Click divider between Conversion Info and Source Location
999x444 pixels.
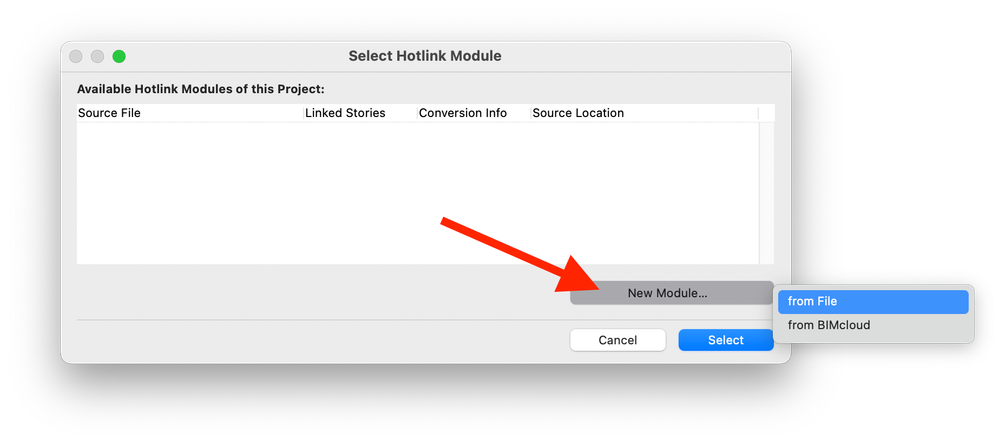pyautogui.click(x=530, y=113)
